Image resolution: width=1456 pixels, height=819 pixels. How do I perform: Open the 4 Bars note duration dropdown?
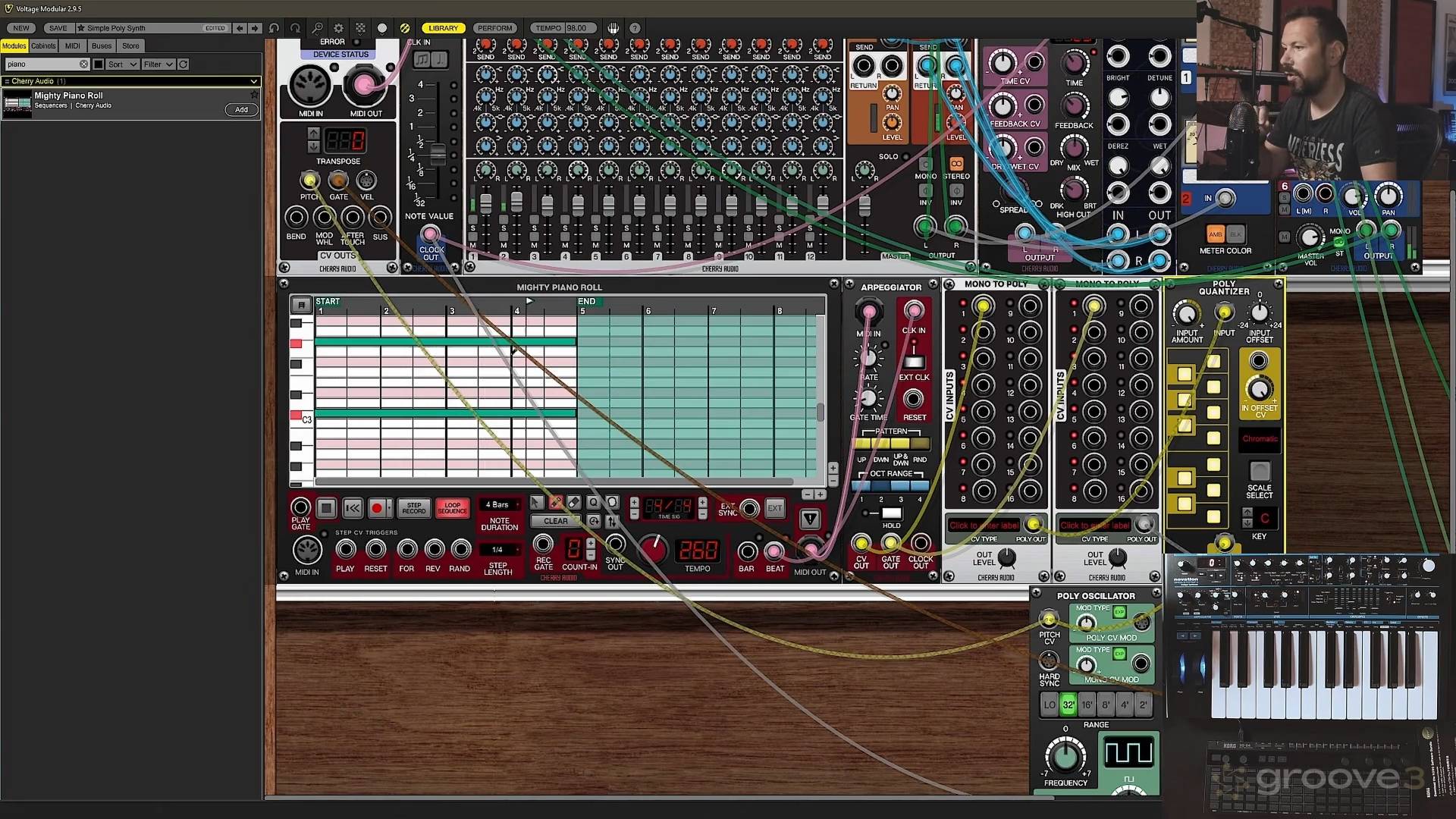pos(500,505)
